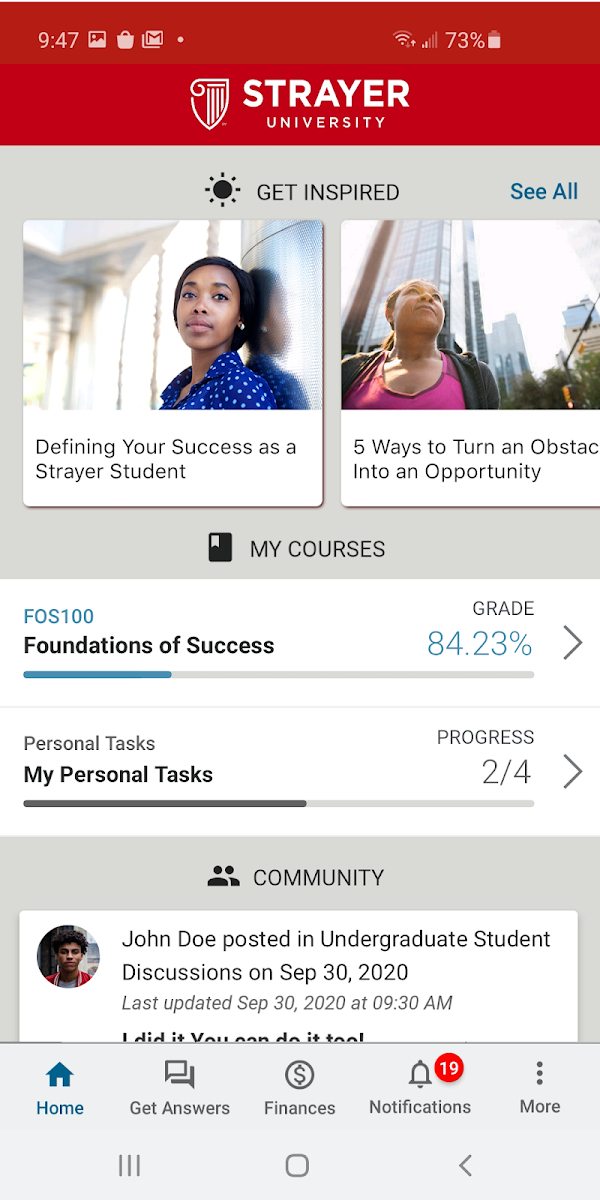
Task: Click the FOS100 course code link
Action: [x=59, y=617]
